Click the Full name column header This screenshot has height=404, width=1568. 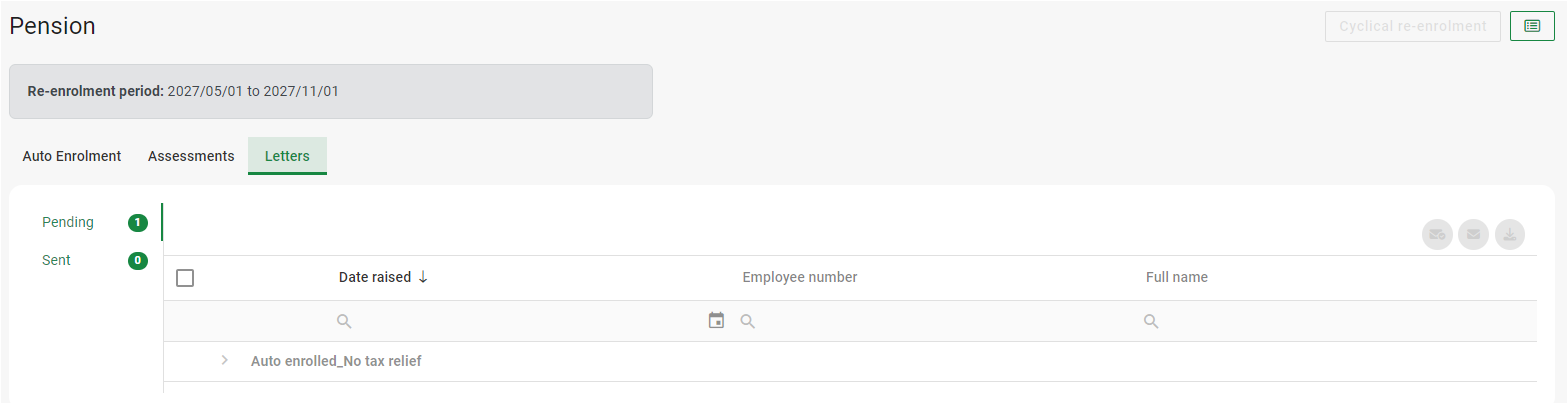click(x=1176, y=278)
